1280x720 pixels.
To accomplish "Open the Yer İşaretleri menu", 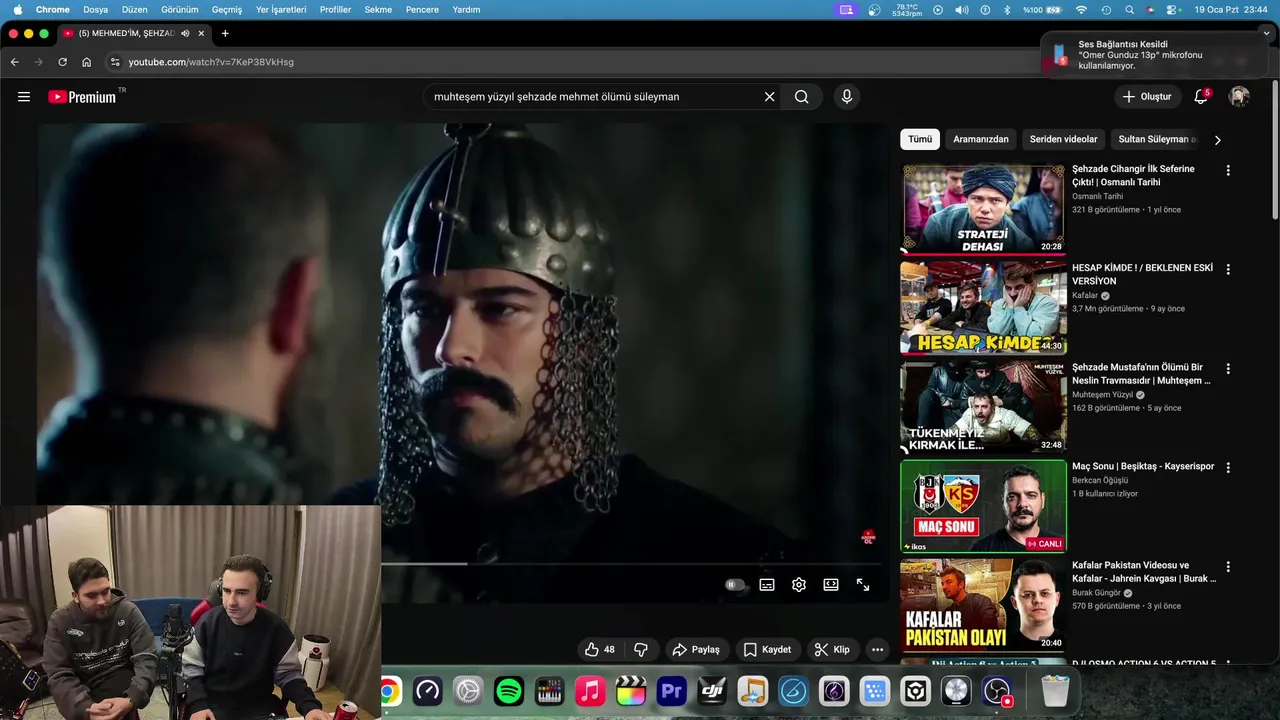I will 281,9.
